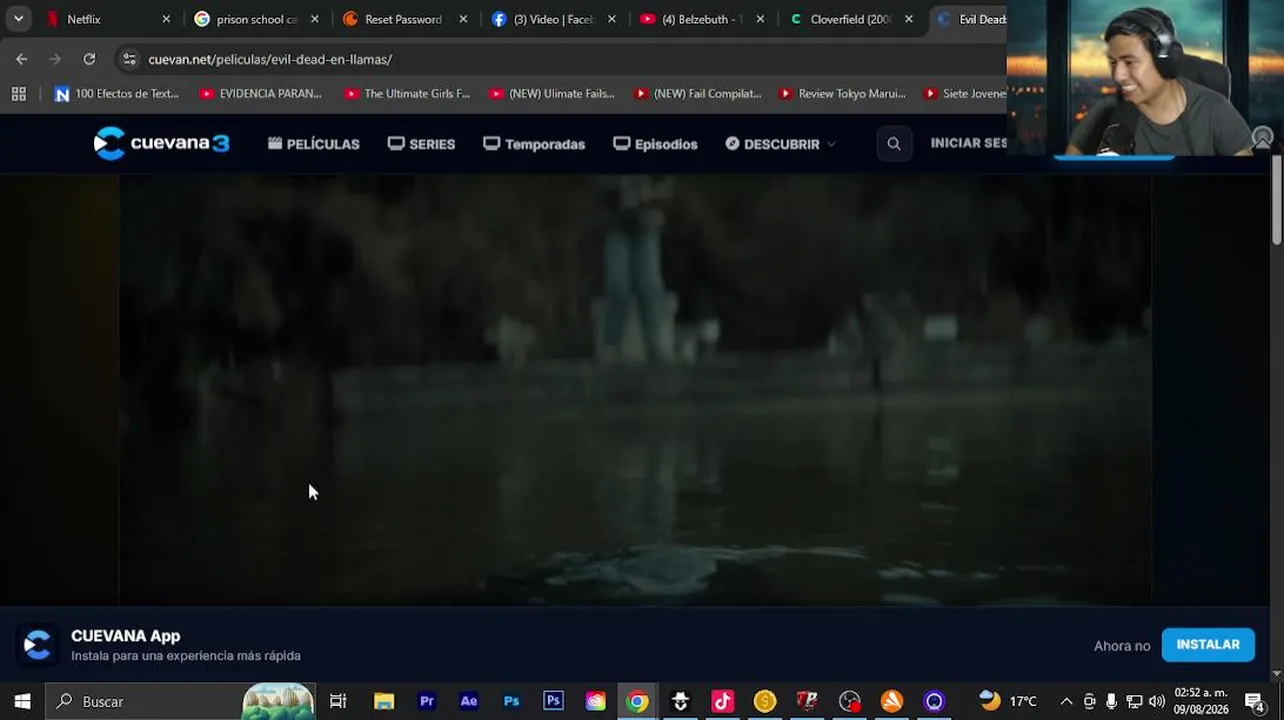Launch File Explorer from the taskbar
Image resolution: width=1284 pixels, height=720 pixels.
pyautogui.click(x=384, y=701)
